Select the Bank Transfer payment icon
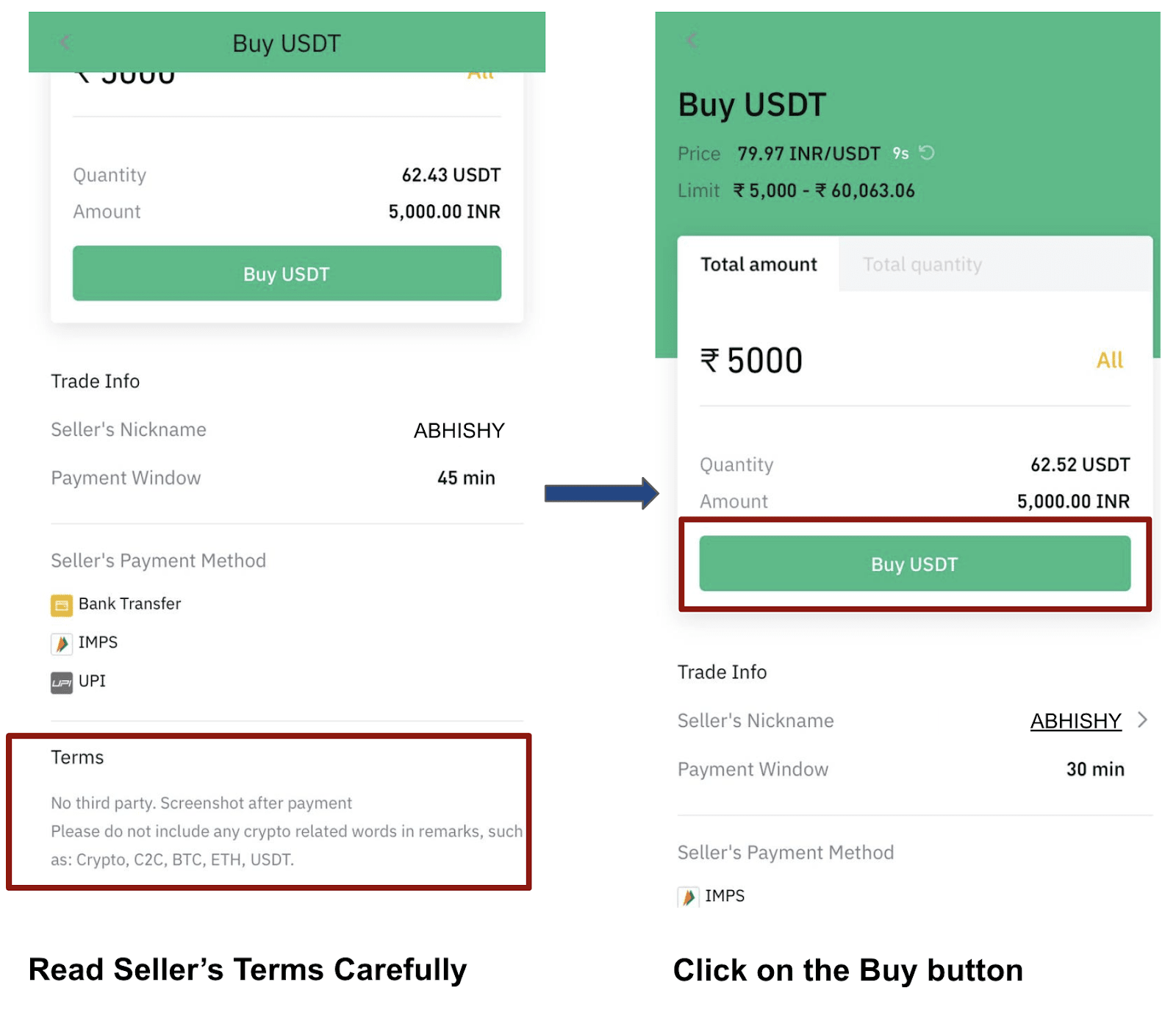Screen dimensions: 1176x1018 tap(62, 605)
